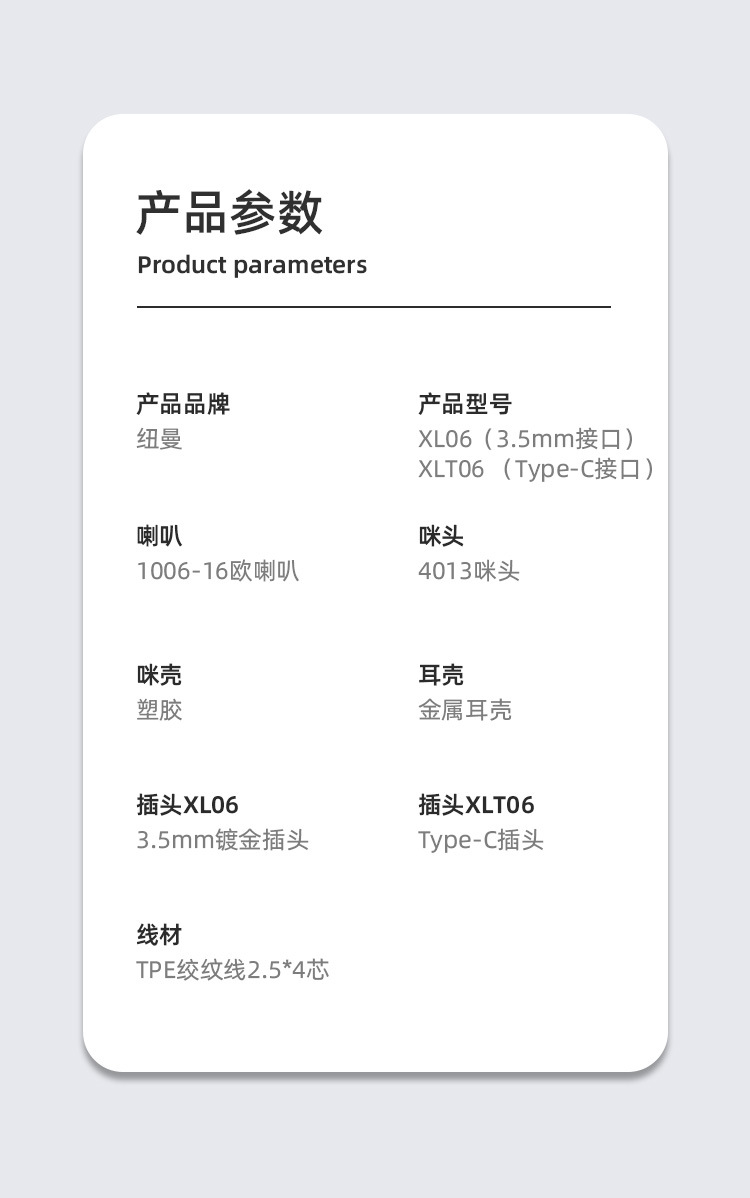Screen dimensions: 750x1198
Task: Click the 咪壳 label
Action: [160, 675]
